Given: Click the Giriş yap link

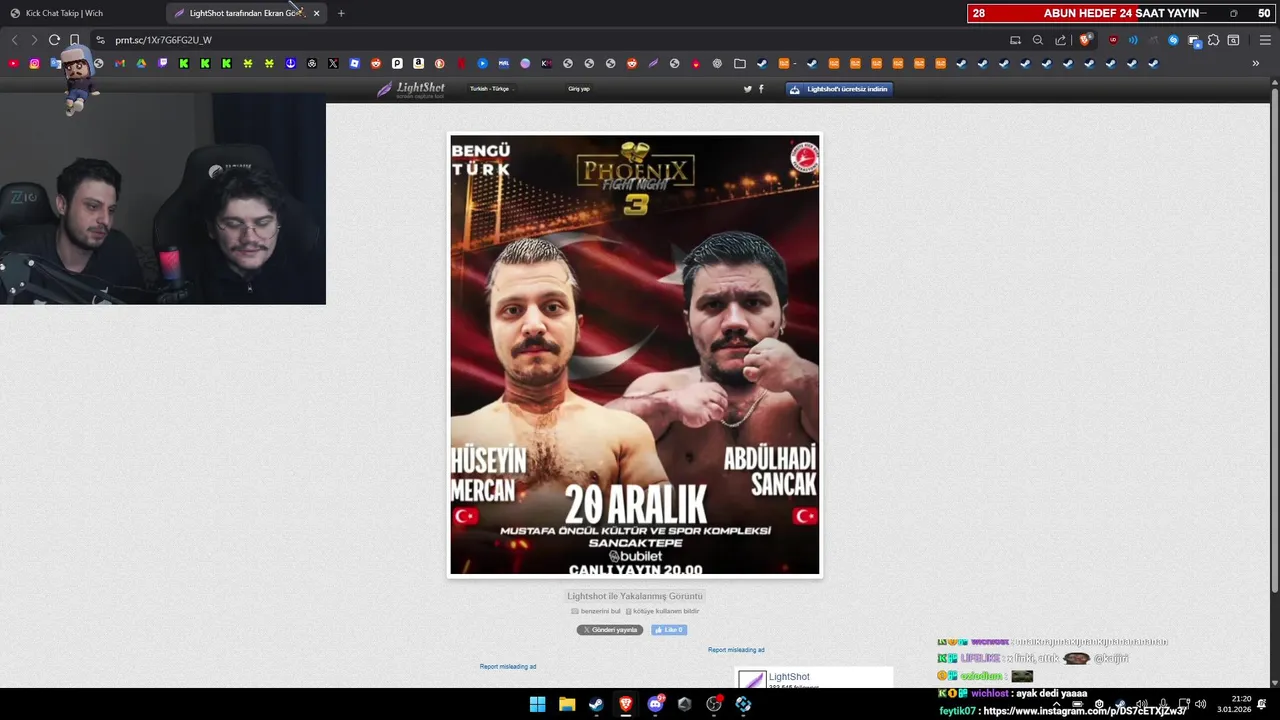Looking at the screenshot, I should click(579, 89).
